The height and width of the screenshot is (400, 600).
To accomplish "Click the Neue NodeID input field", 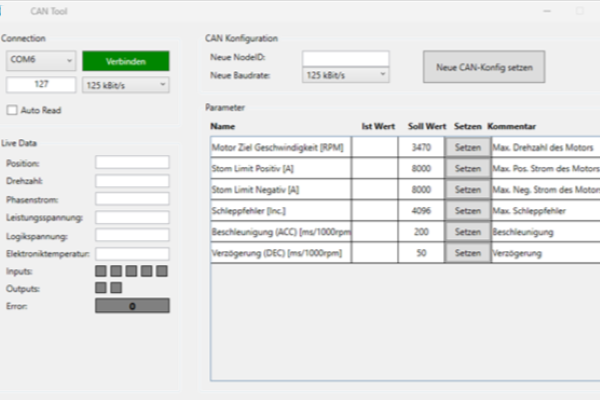I will click(x=345, y=58).
